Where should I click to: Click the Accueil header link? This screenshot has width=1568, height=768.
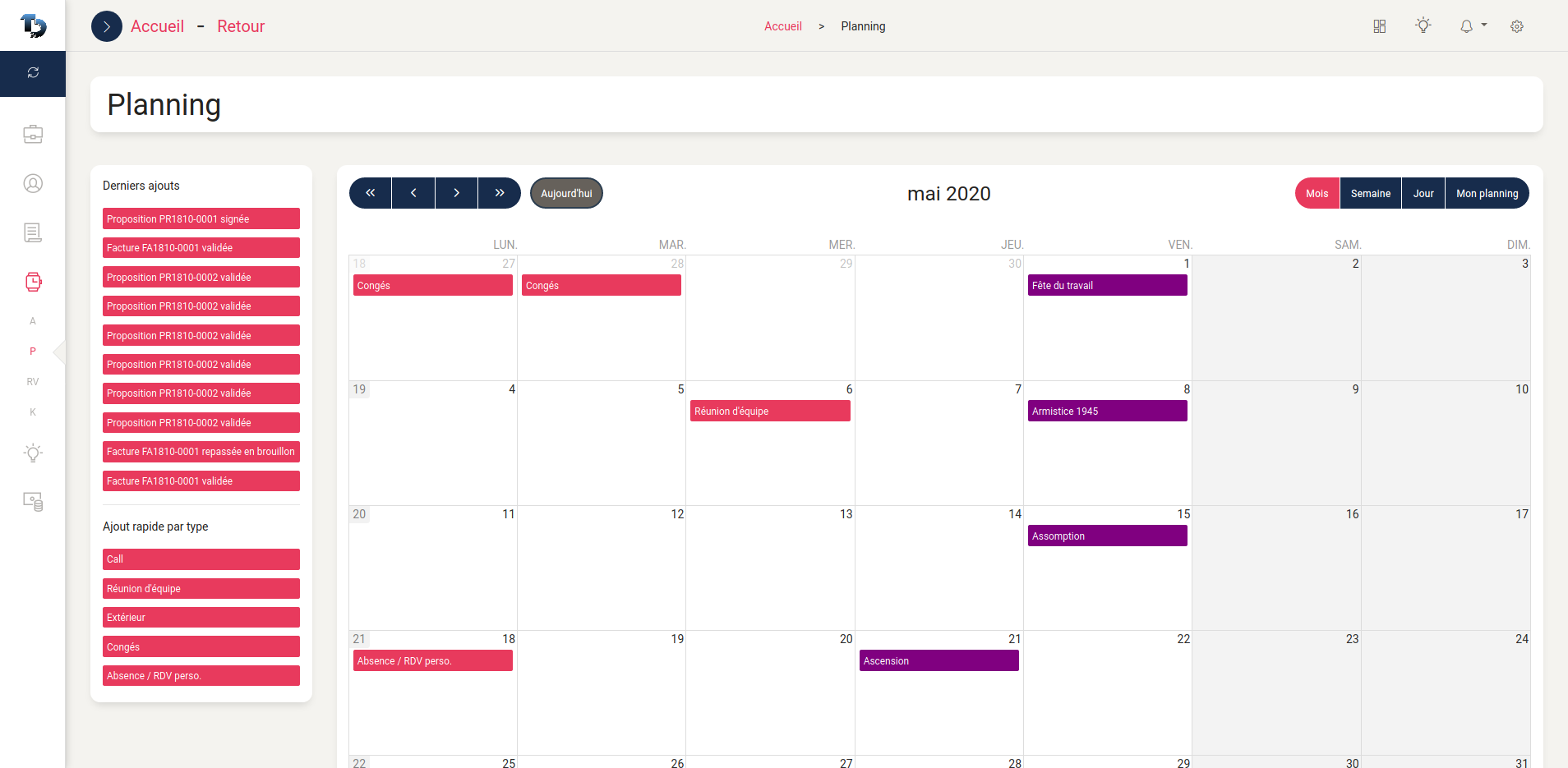click(157, 26)
